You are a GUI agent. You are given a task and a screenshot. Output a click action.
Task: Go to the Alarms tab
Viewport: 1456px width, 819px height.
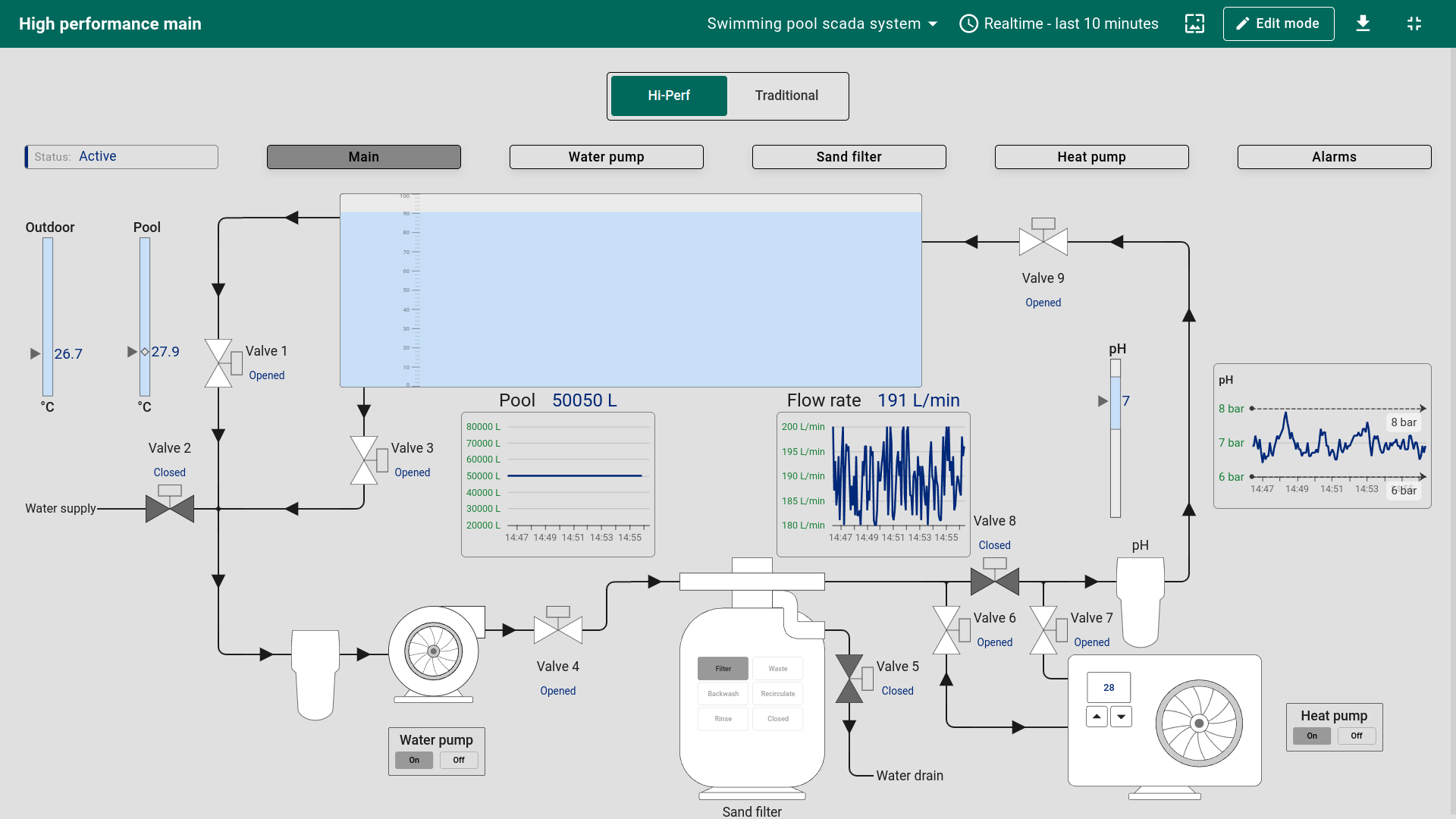(x=1334, y=157)
